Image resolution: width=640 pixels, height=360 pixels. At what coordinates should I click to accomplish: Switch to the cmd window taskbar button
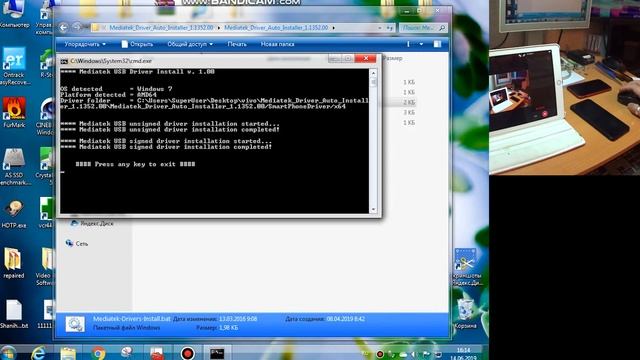[x=217, y=353]
